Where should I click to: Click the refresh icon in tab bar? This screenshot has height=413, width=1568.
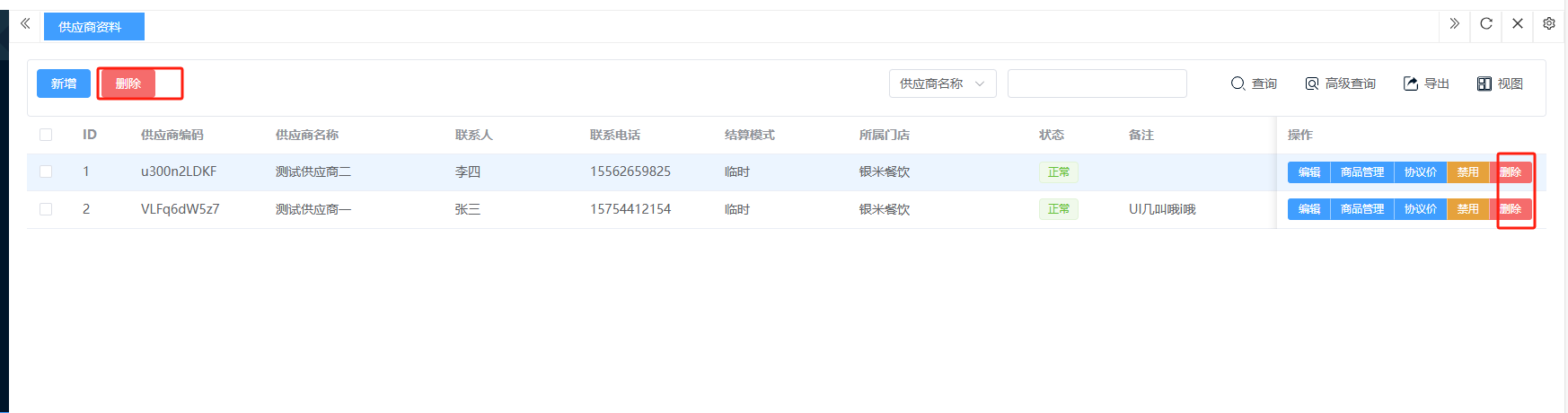click(1486, 23)
